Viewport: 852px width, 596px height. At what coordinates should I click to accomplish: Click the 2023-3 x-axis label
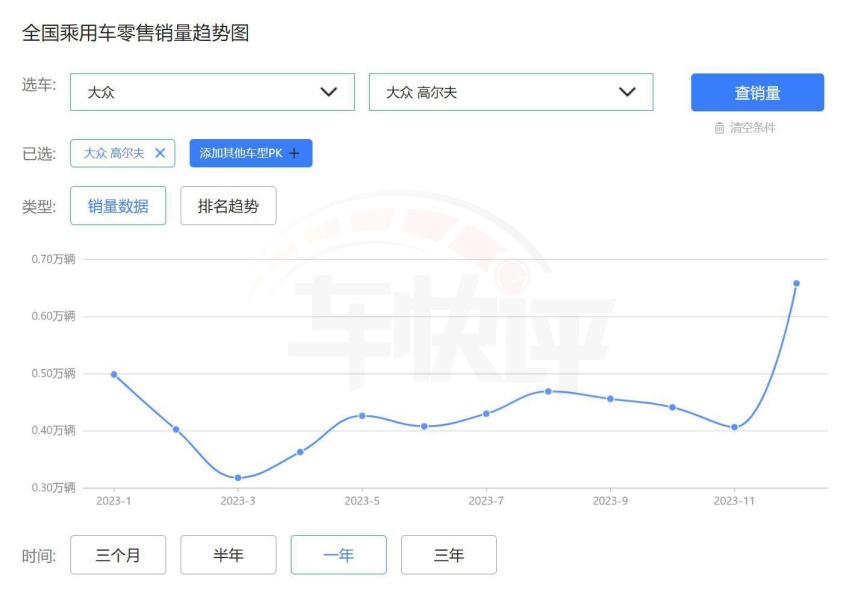point(238,501)
